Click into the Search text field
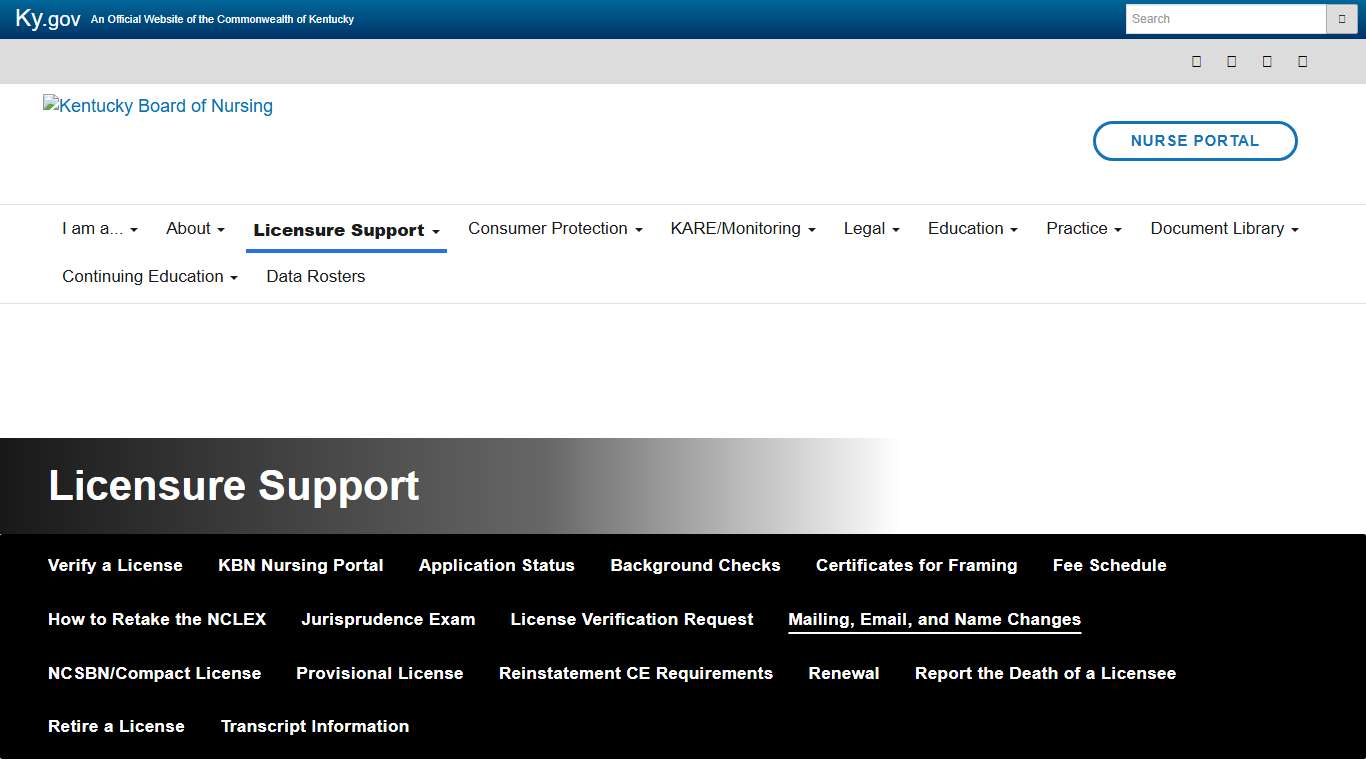Viewport: 1366px width, 768px height. 1225,19
